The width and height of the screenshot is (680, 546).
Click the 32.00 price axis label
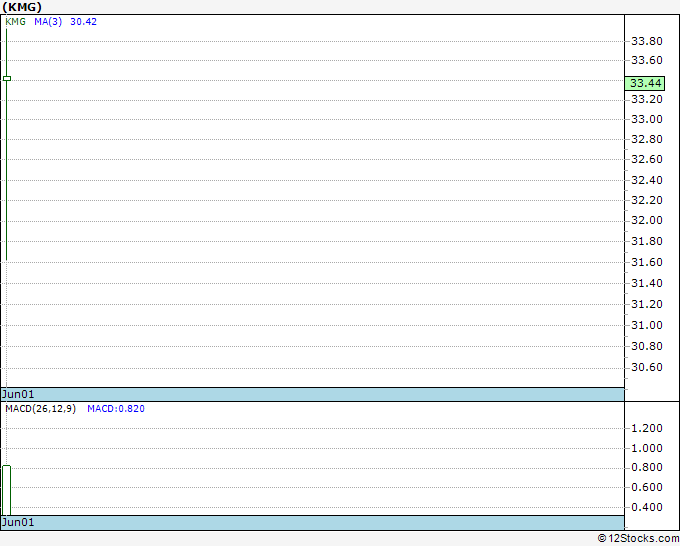coord(647,220)
